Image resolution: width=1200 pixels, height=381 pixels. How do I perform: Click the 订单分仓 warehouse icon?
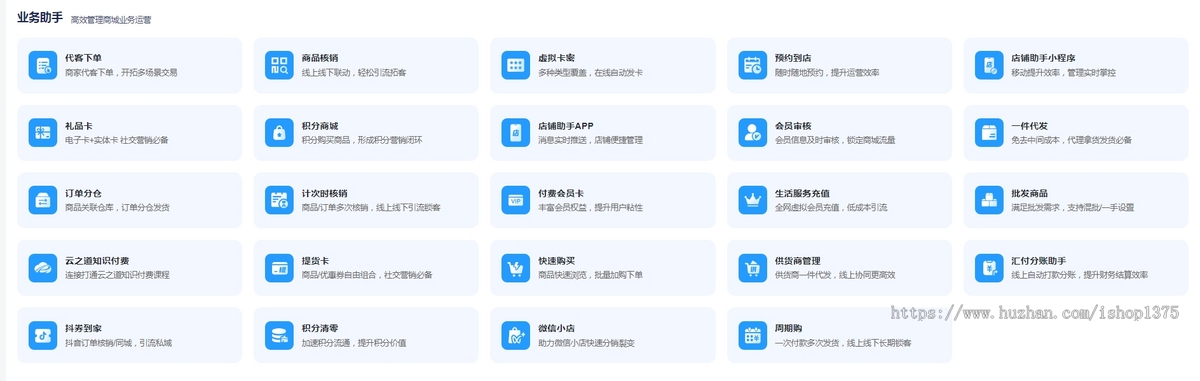pyautogui.click(x=42, y=200)
